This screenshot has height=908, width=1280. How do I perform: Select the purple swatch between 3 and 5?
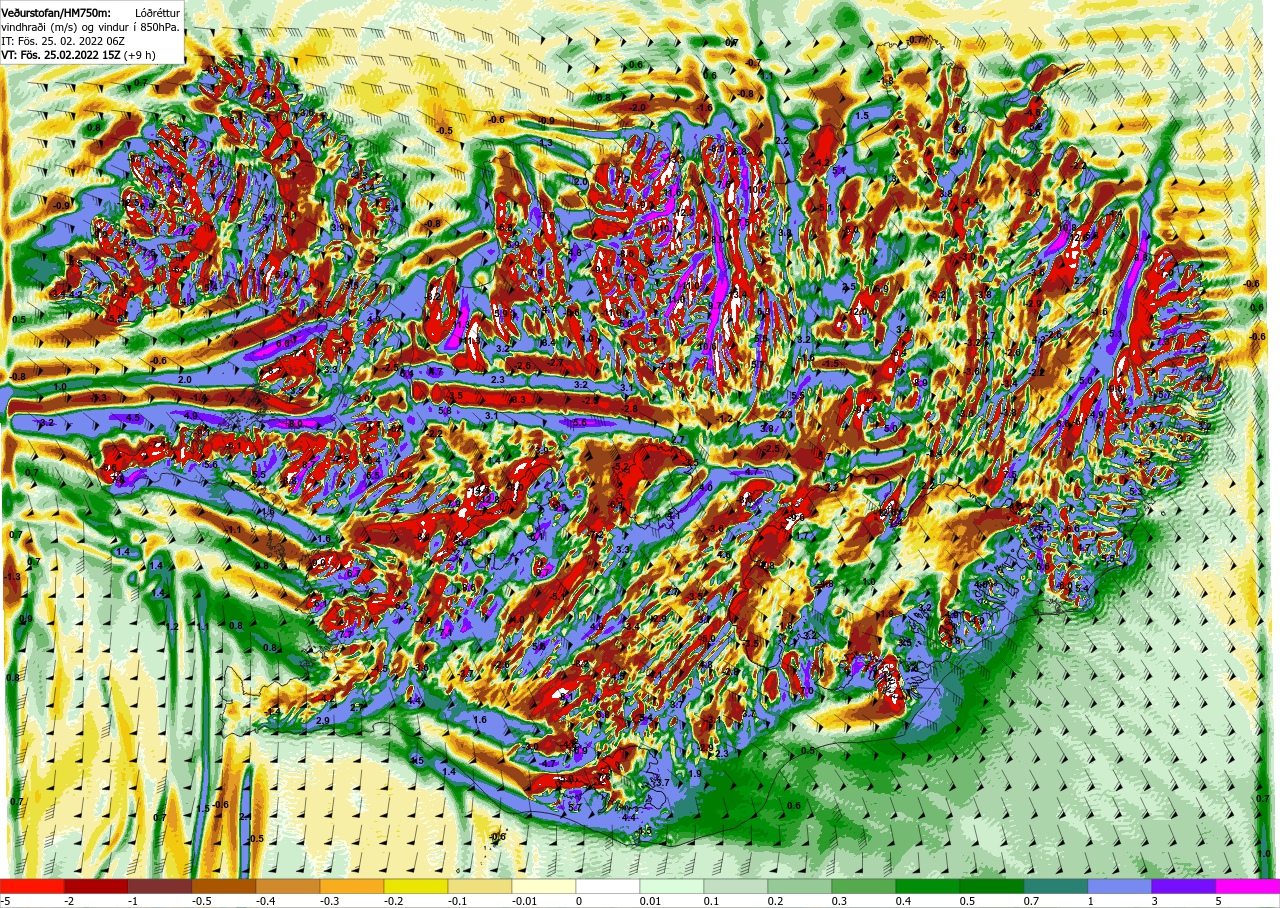click(1184, 886)
